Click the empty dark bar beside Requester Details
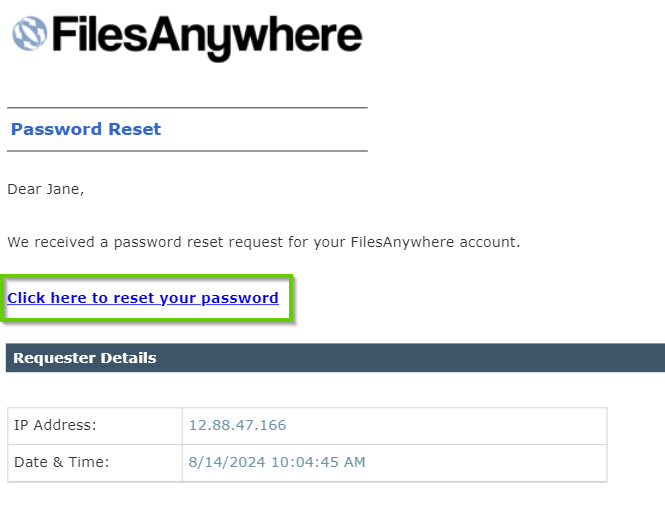This screenshot has height=508, width=665. (411, 358)
